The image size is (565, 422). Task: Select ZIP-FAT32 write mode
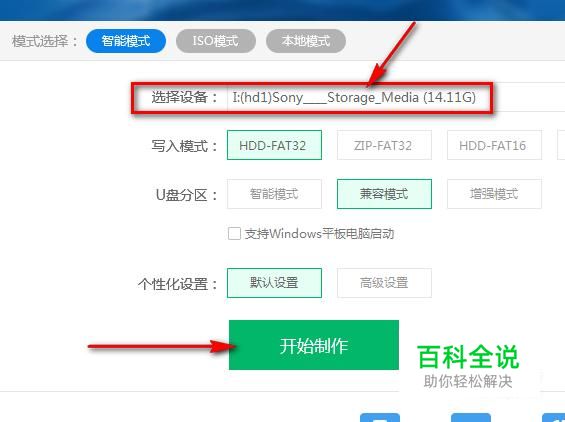384,145
